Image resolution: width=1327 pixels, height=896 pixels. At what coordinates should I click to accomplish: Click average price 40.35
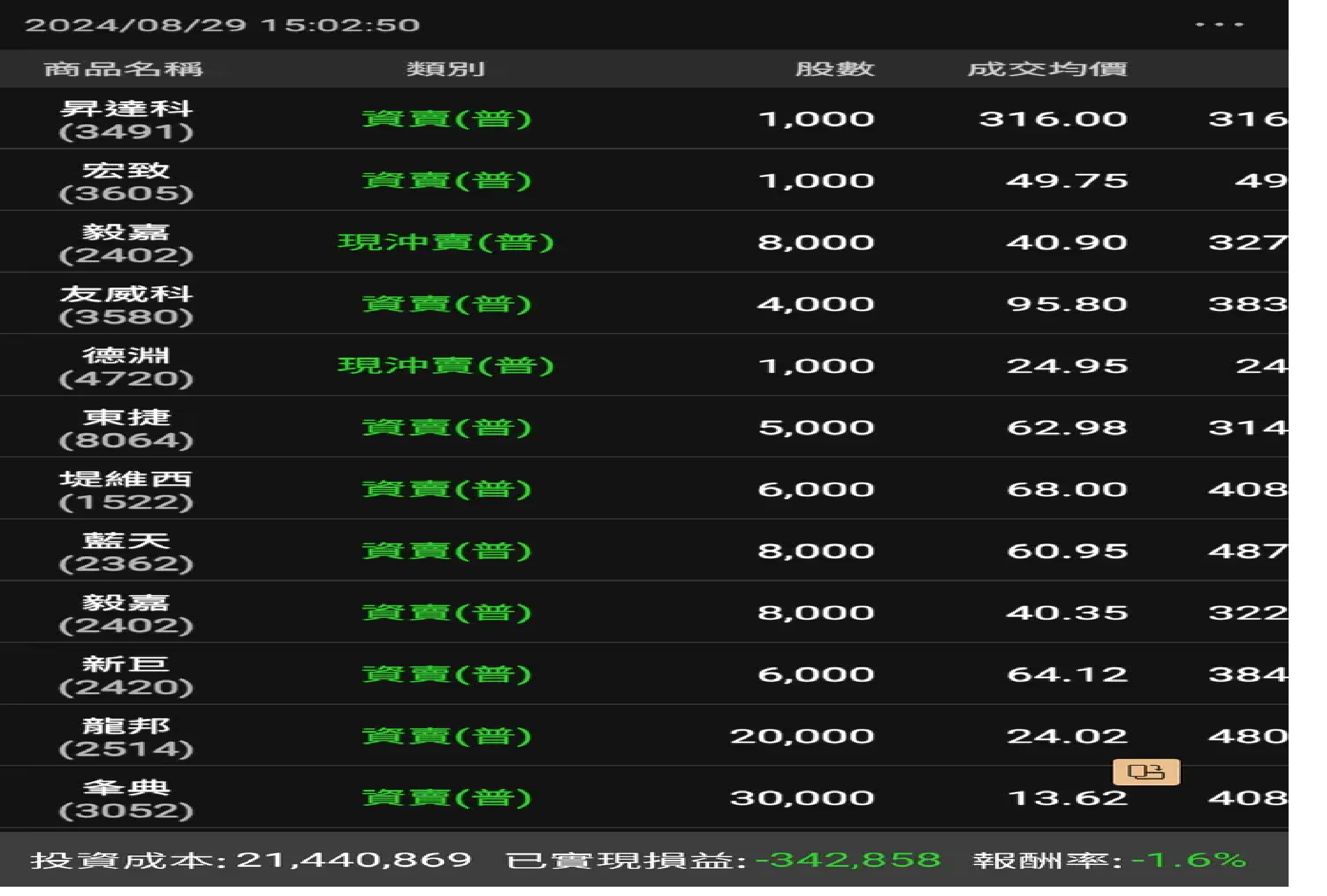(1066, 613)
